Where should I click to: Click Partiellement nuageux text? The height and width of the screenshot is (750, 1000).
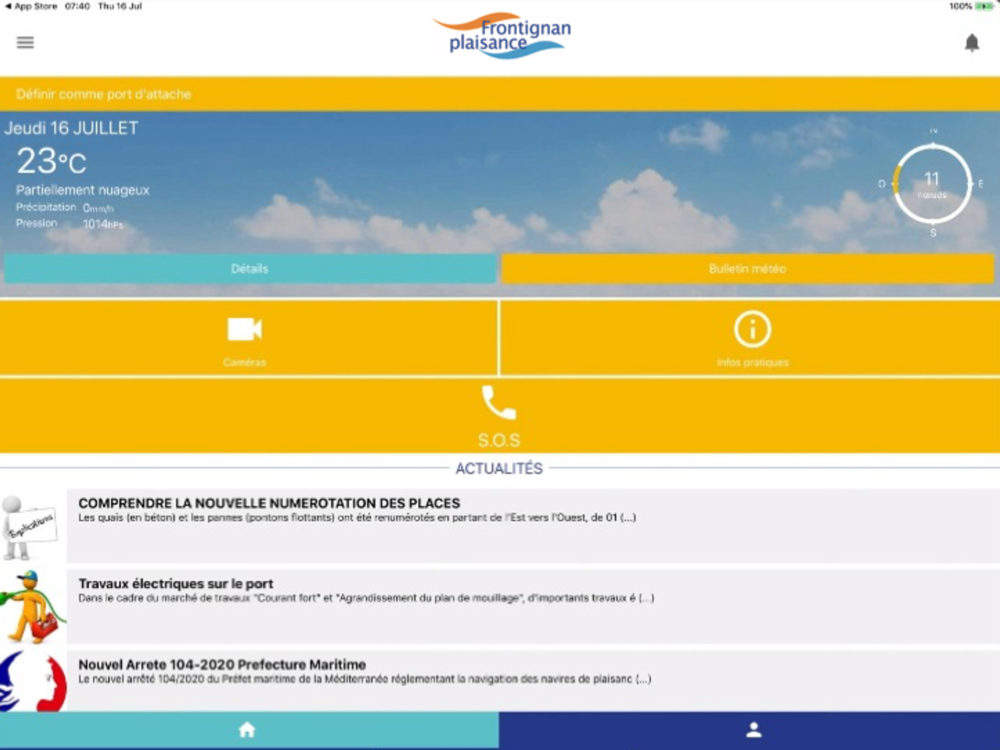(x=83, y=190)
